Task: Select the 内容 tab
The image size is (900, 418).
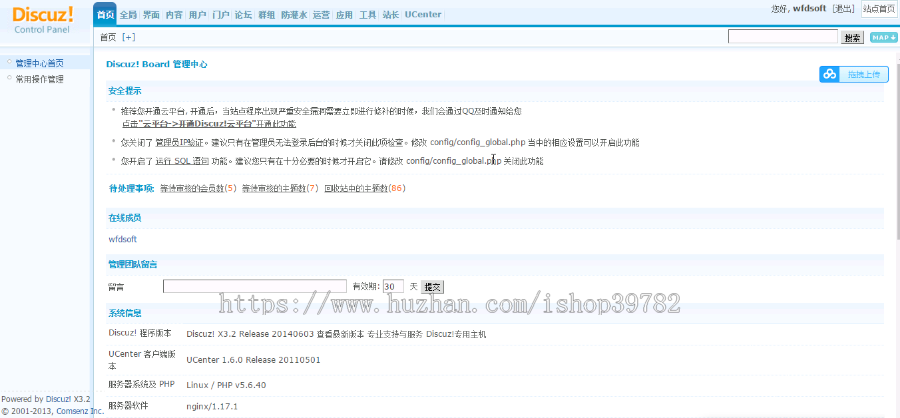Action: (x=174, y=15)
